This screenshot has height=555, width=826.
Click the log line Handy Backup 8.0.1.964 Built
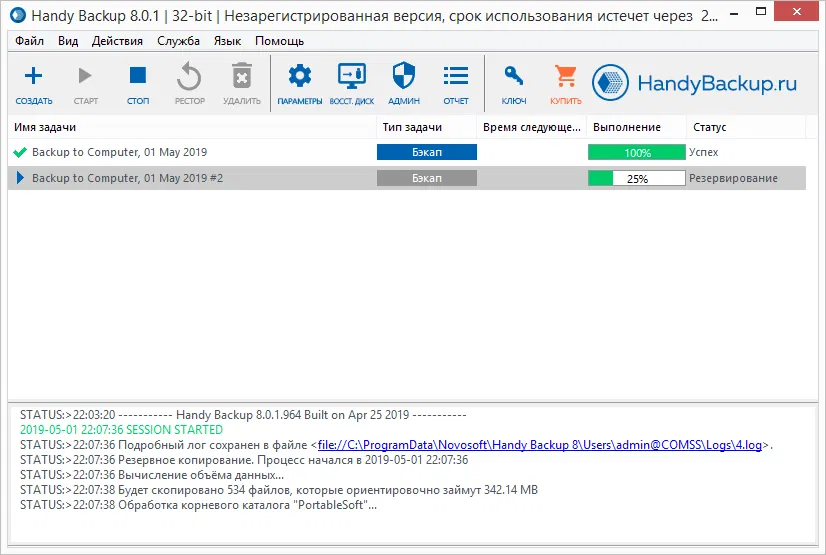pos(243,415)
